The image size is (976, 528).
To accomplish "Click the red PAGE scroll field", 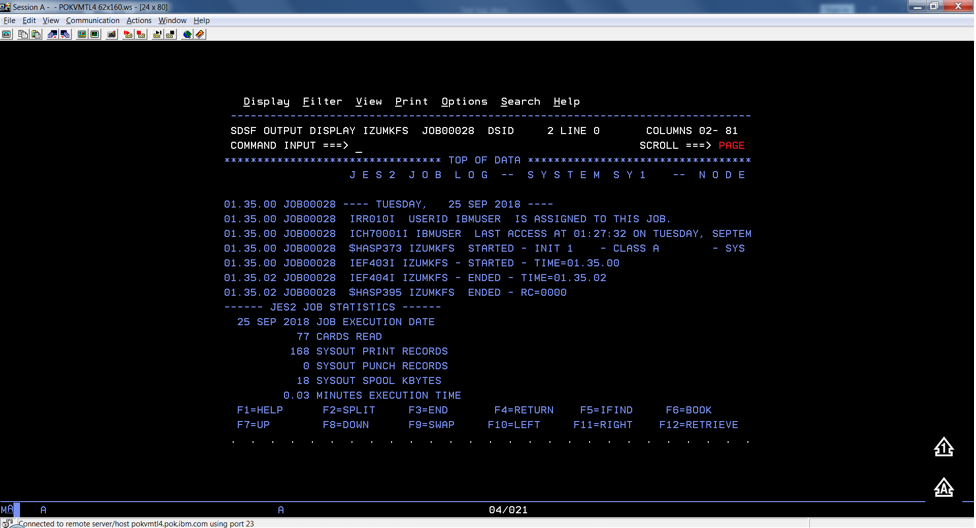I will tap(731, 146).
